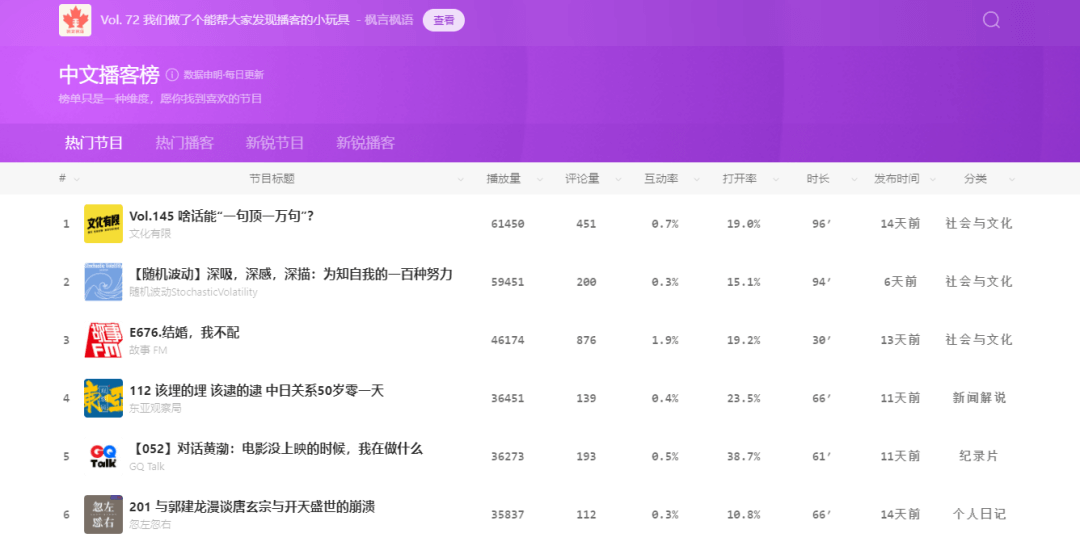The width and height of the screenshot is (1080, 546).
Task: Click the 故事FM red cover icon
Action: pos(103,340)
